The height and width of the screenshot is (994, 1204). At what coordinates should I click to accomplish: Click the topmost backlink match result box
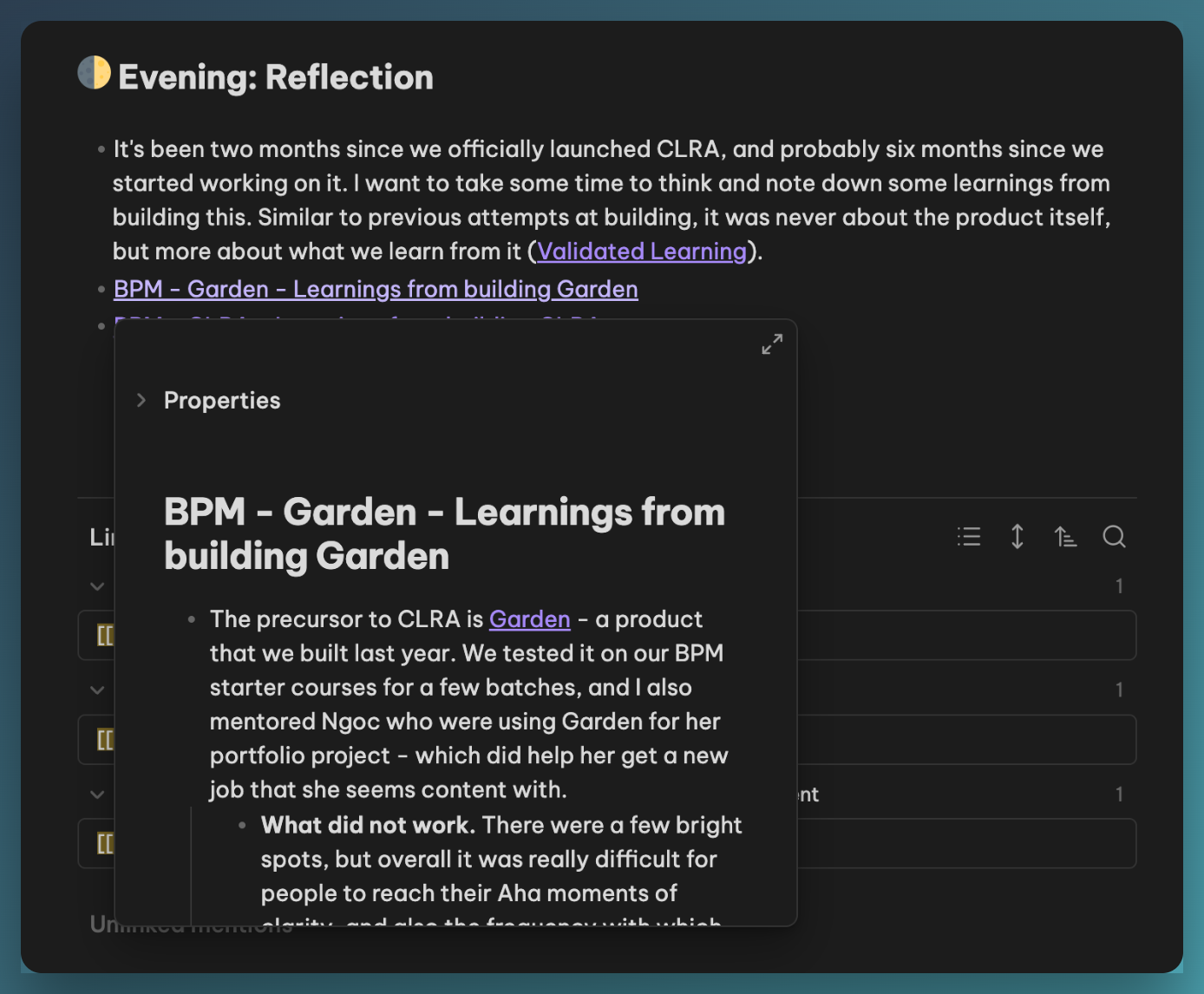coord(966,636)
